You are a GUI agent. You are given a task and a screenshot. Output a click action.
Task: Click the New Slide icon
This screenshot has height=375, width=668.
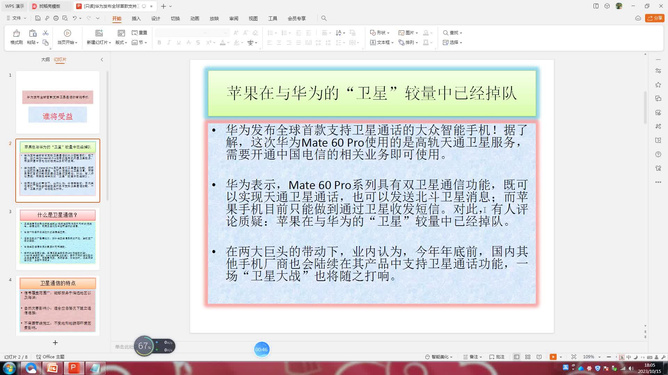tap(99, 33)
